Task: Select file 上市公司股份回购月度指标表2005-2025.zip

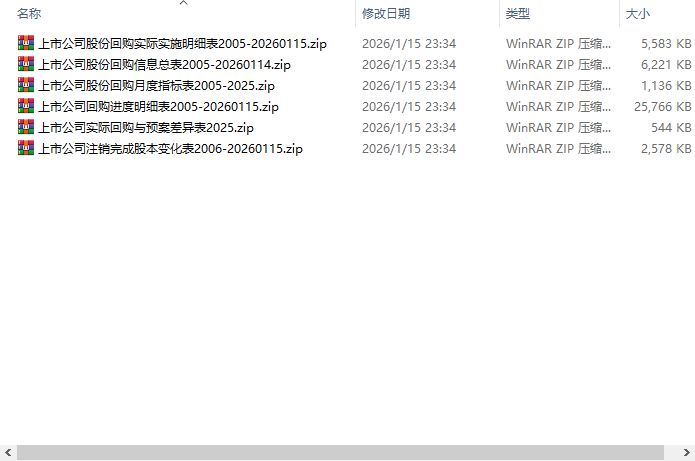Action: [156, 86]
